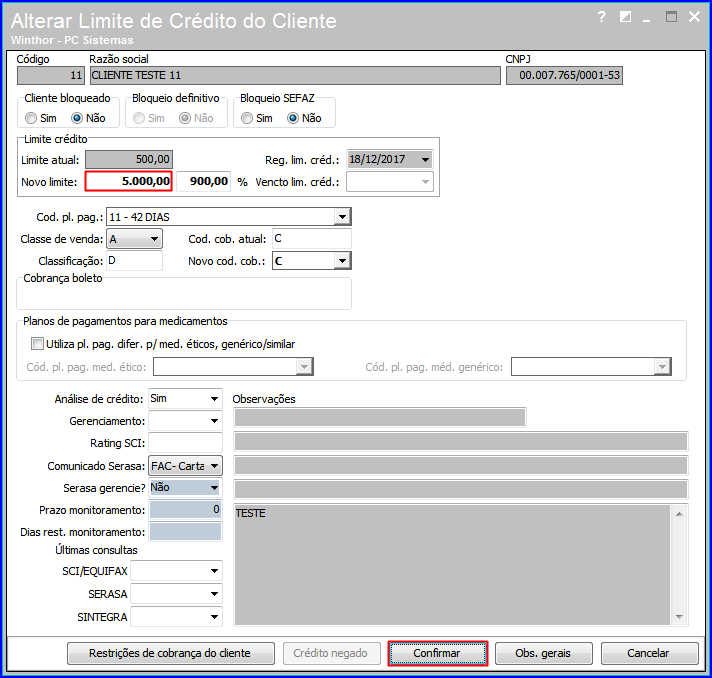Expand Cod. pl. pag. combo box

click(x=342, y=217)
